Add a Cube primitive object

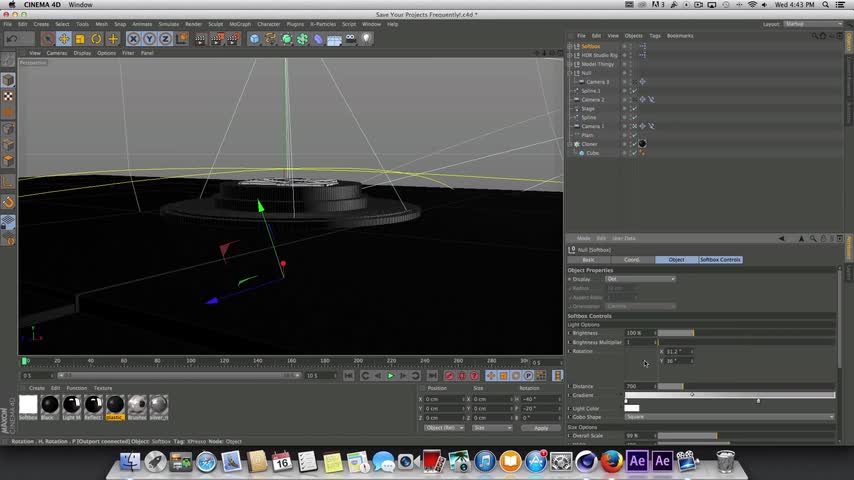click(x=254, y=39)
